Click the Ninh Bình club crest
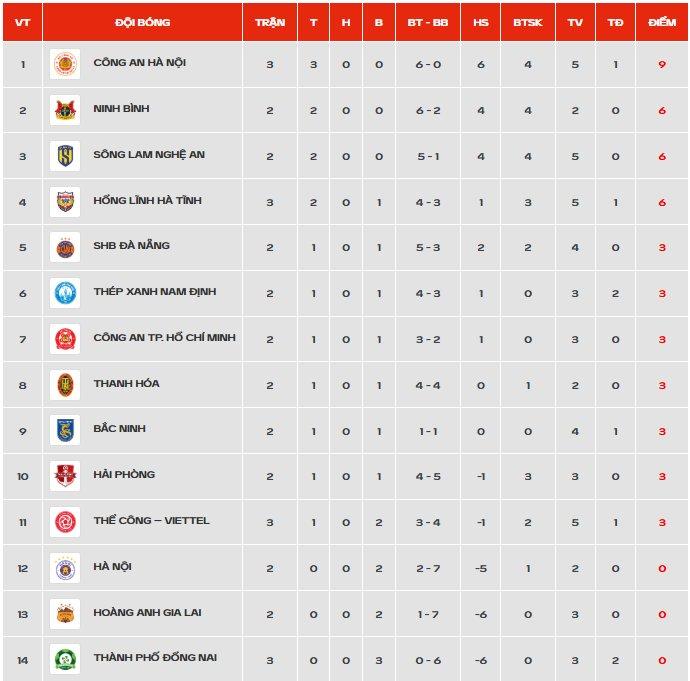The height and width of the screenshot is (681, 690). pyautogui.click(x=65, y=110)
